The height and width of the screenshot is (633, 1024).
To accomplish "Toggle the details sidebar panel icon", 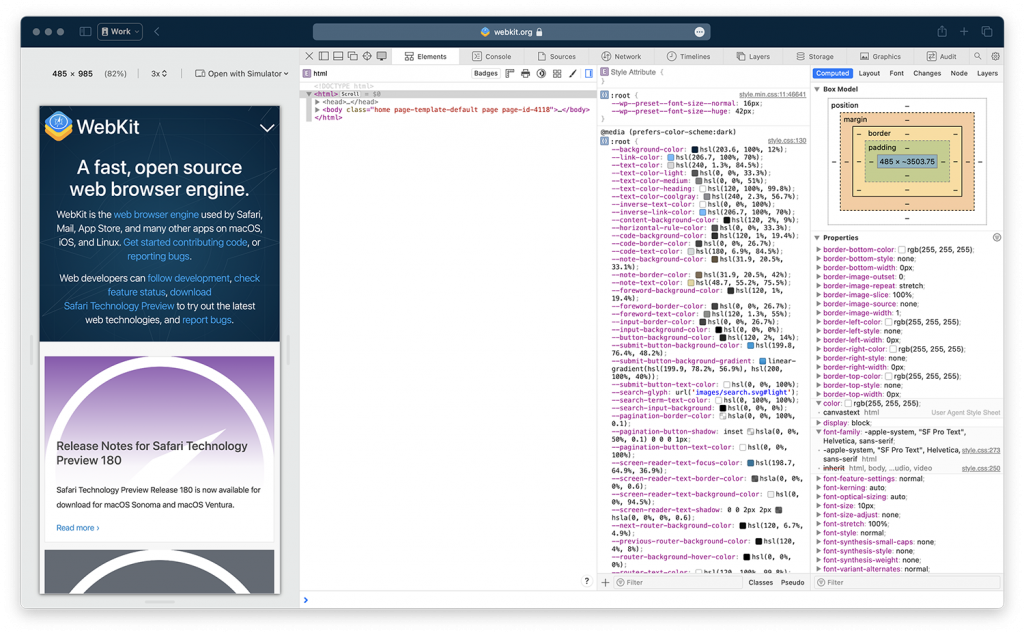I will coord(589,73).
